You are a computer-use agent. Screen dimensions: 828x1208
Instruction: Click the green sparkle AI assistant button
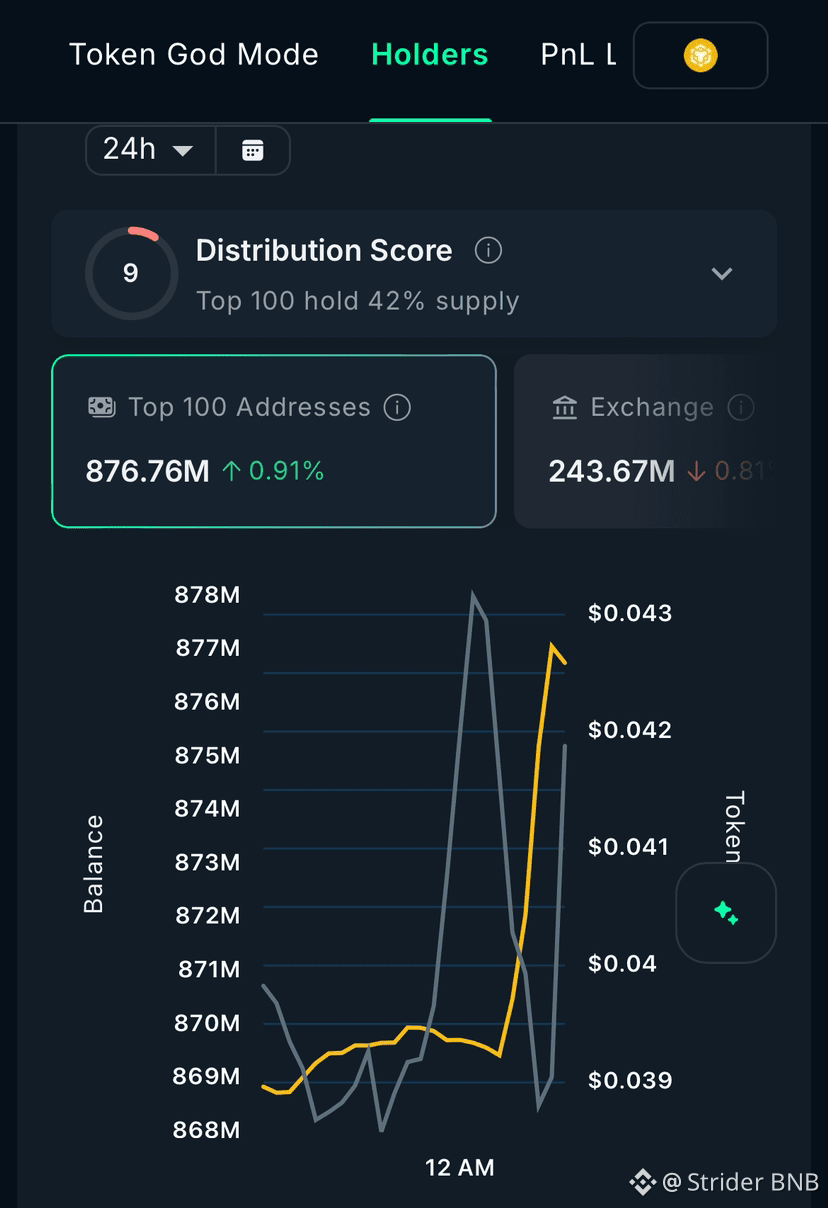click(x=726, y=913)
